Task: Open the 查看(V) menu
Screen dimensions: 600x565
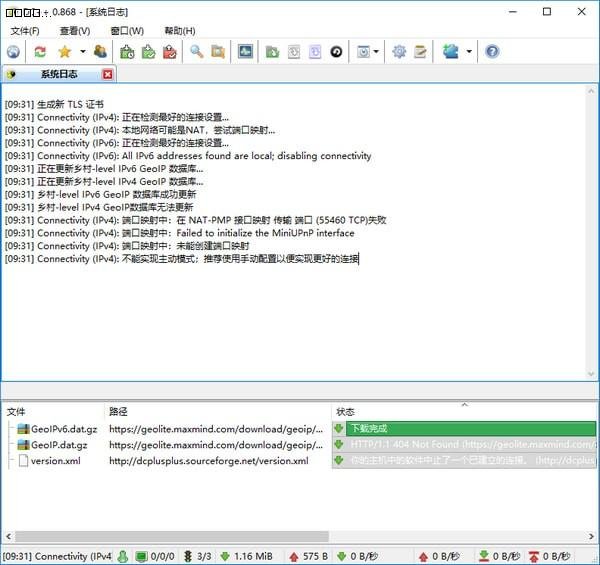Action: click(75, 31)
